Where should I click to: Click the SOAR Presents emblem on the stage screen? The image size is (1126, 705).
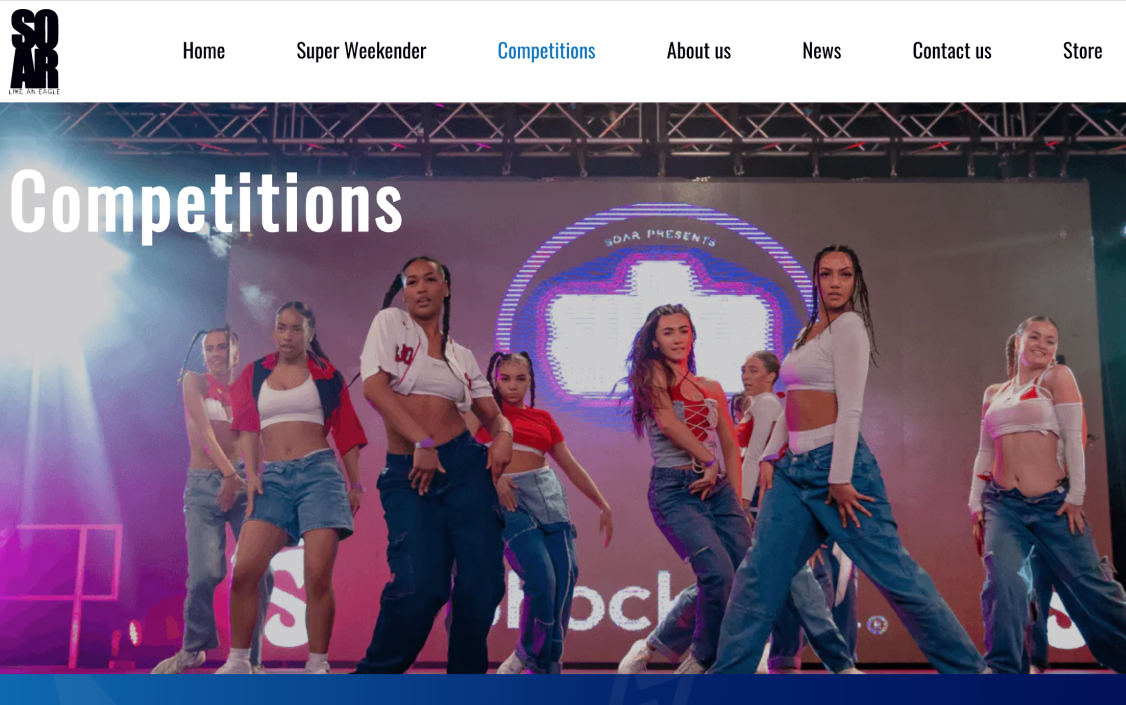click(657, 312)
